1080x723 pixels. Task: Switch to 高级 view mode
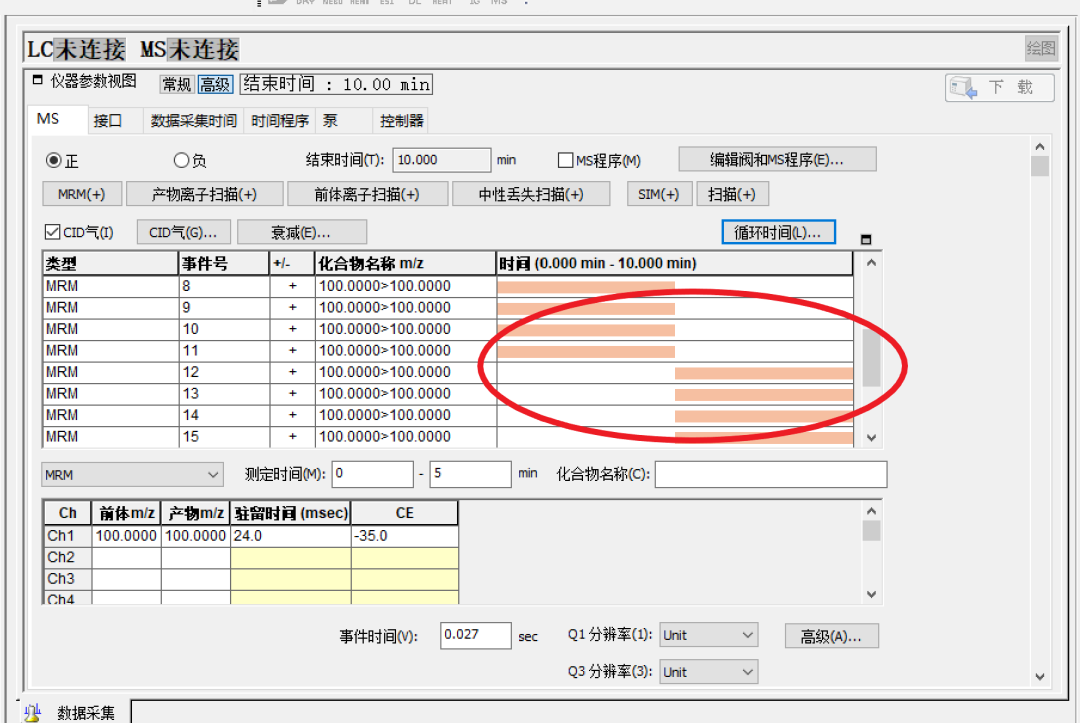tap(214, 85)
